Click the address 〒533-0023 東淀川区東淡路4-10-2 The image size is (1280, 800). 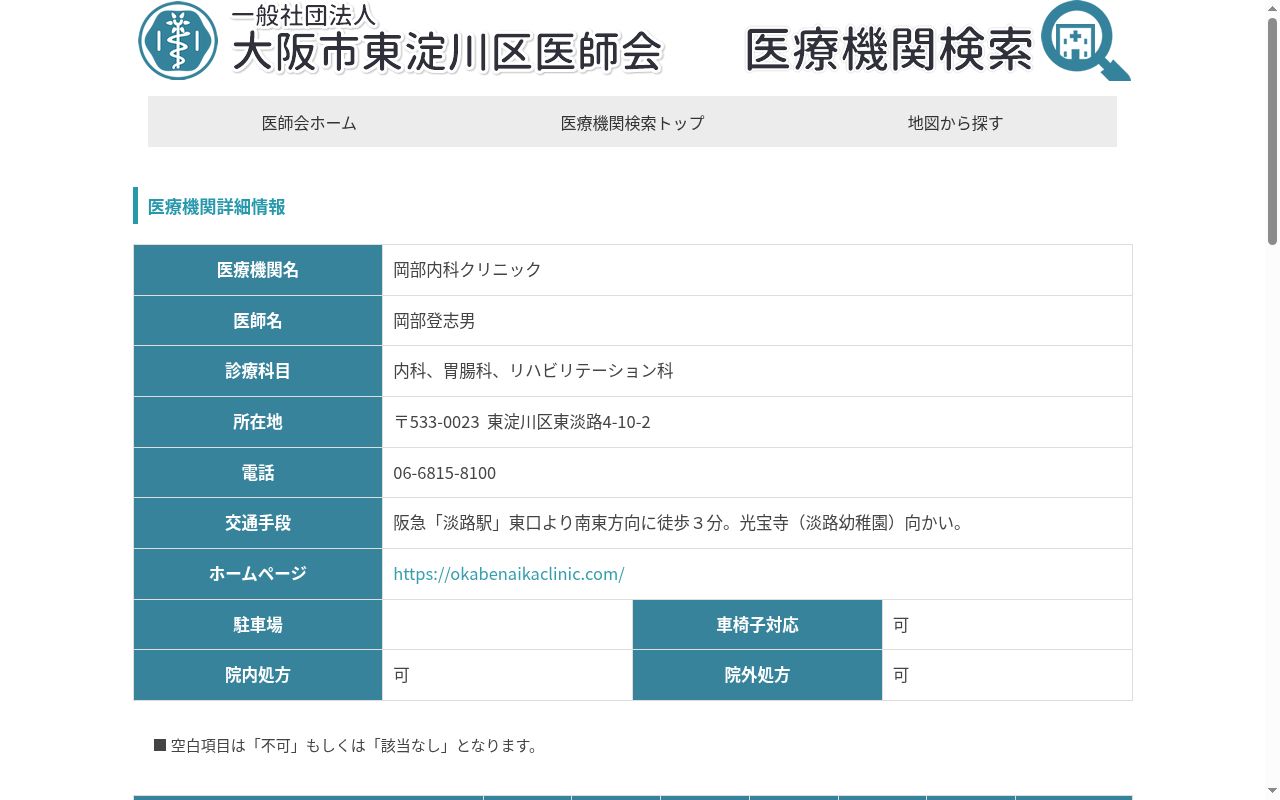coord(522,422)
